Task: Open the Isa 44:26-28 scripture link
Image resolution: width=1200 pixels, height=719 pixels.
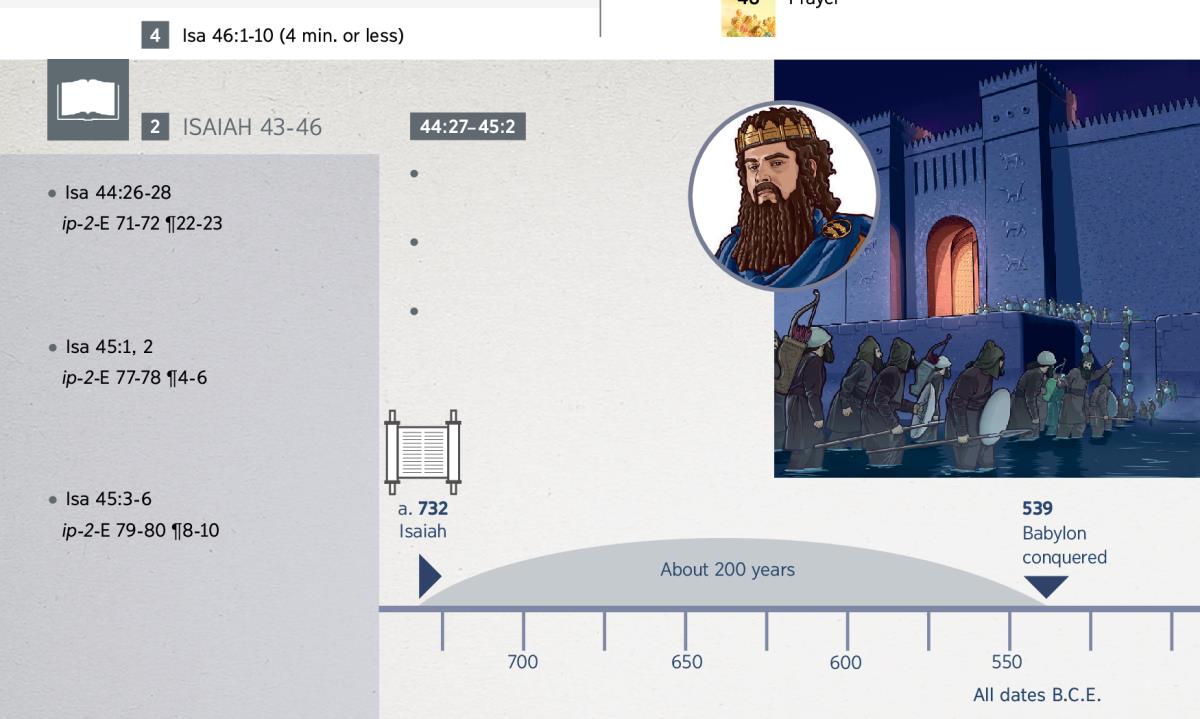Action: 118,192
